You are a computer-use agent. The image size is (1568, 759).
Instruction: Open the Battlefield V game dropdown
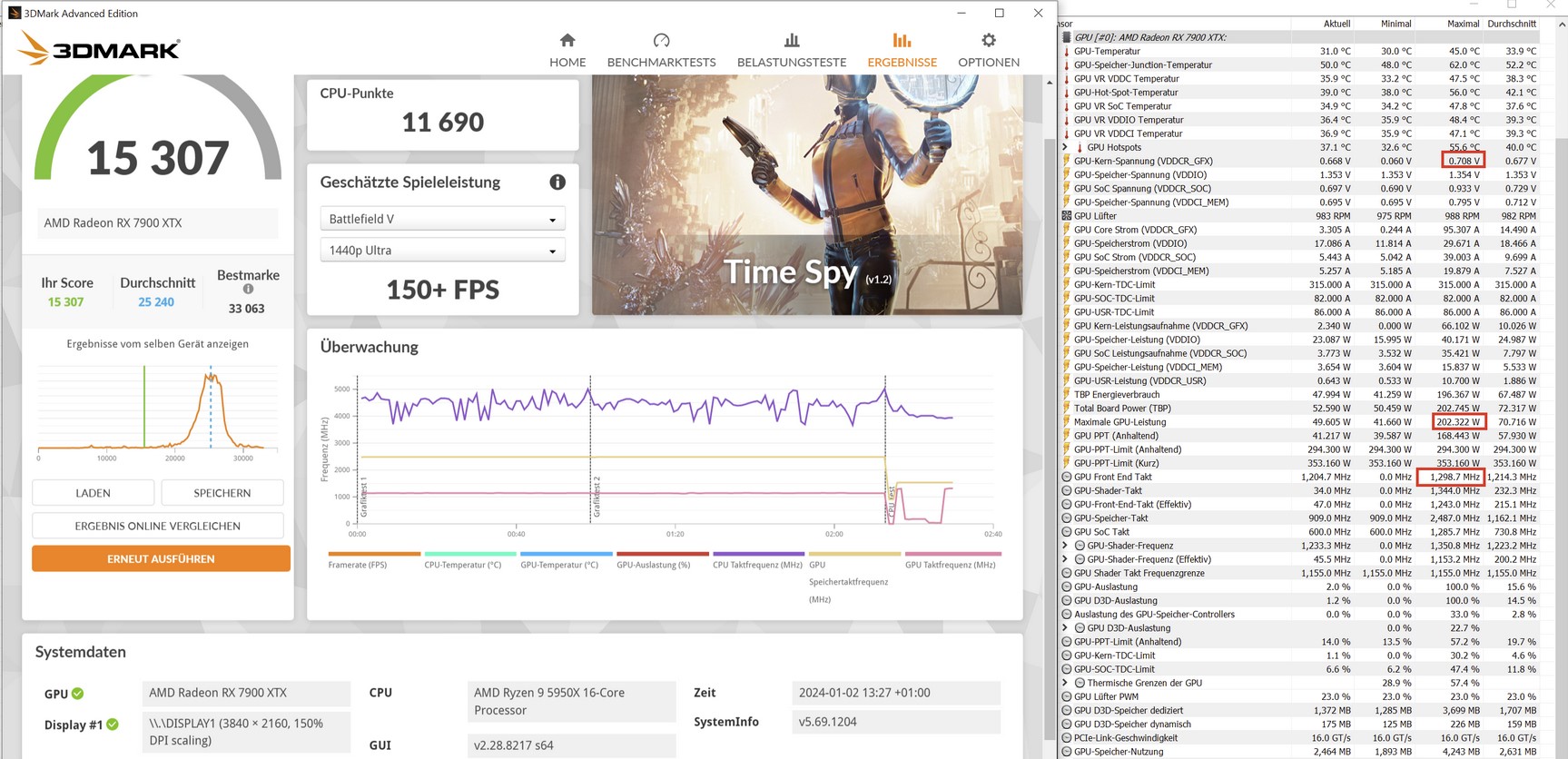point(443,219)
